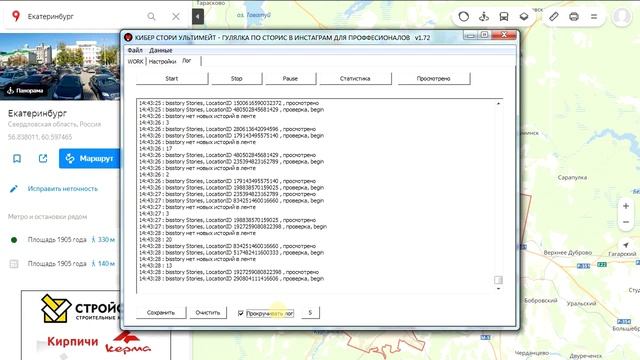Click the Start button in Кибер Стори window
The height and width of the screenshot is (360, 640).
click(x=172, y=78)
